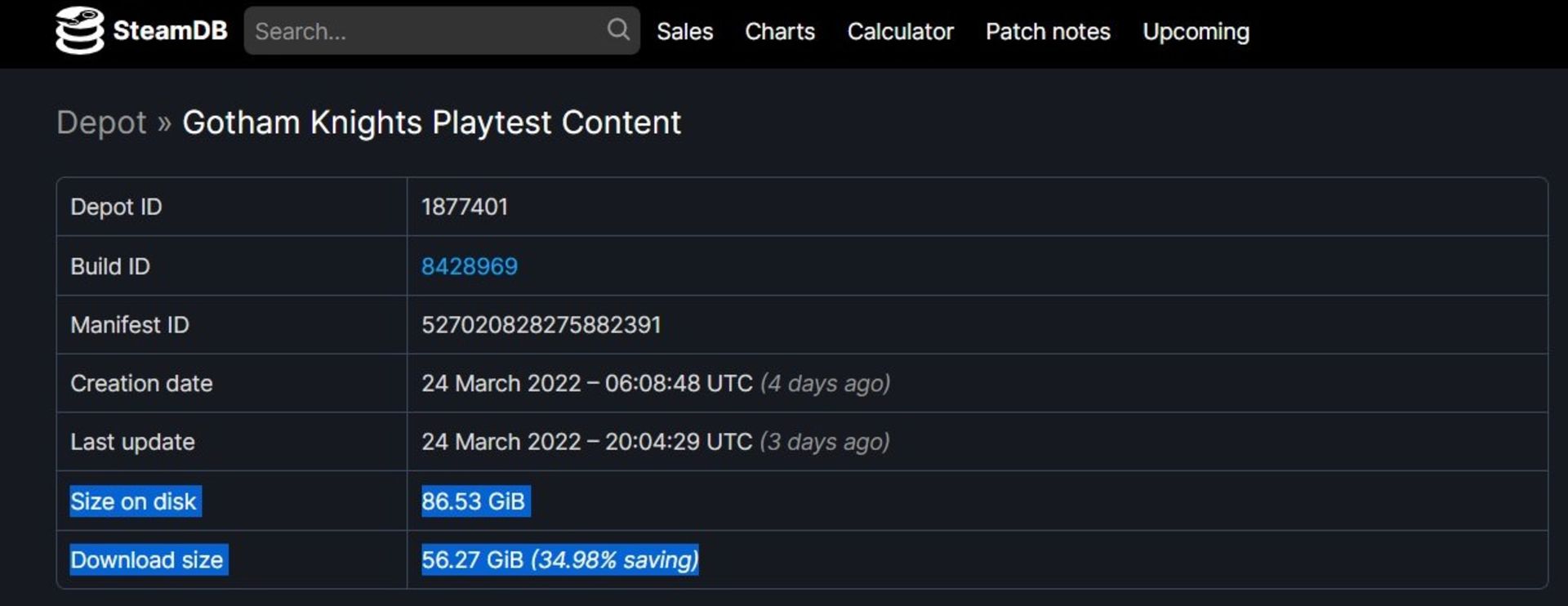
Task: Navigate to Patch notes
Action: pos(1048,32)
